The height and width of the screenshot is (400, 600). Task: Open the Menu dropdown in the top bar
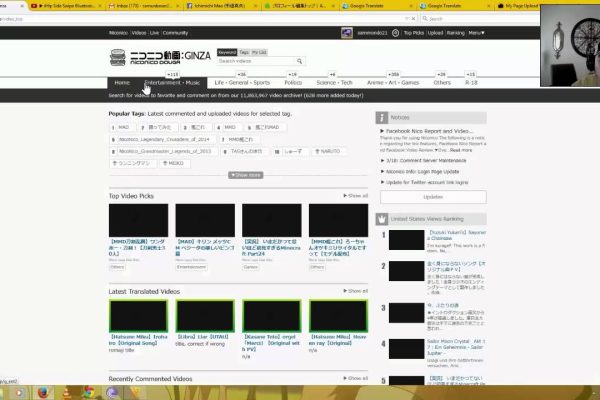click(476, 33)
